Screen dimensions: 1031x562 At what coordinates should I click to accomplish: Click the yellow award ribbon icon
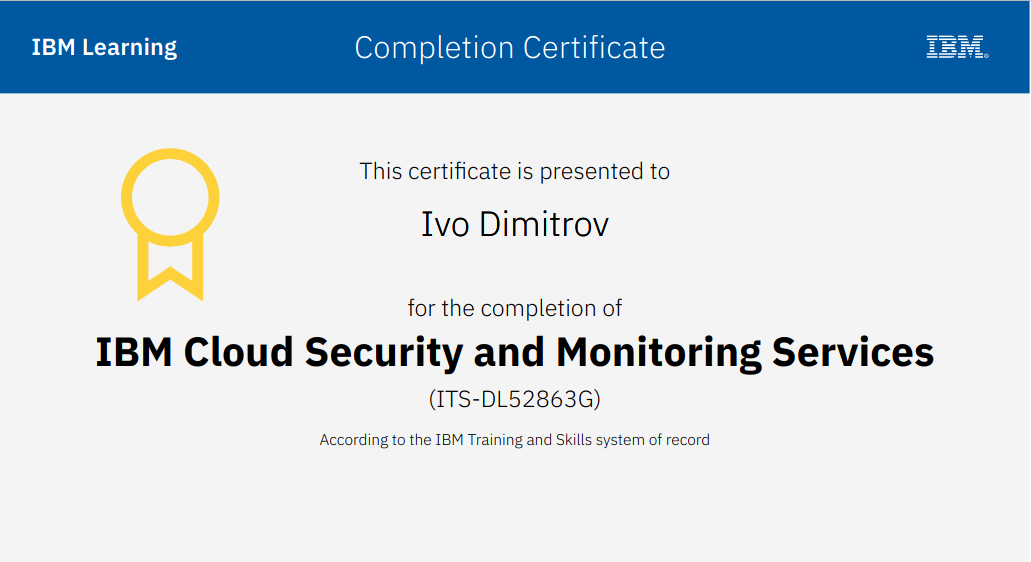tap(170, 225)
